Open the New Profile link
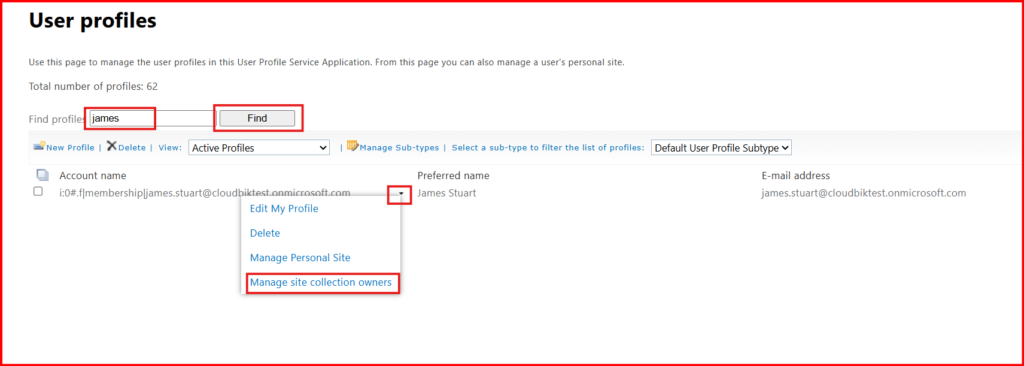This screenshot has height=366, width=1024. [x=70, y=148]
